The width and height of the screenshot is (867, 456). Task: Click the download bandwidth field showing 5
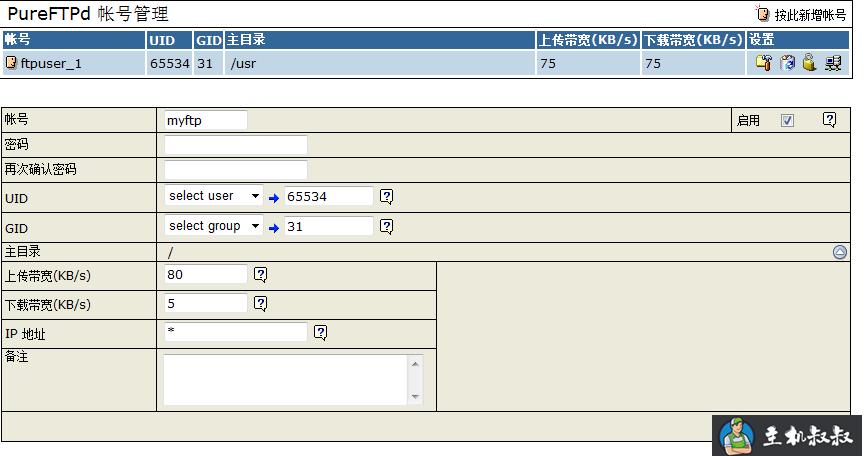coord(206,303)
